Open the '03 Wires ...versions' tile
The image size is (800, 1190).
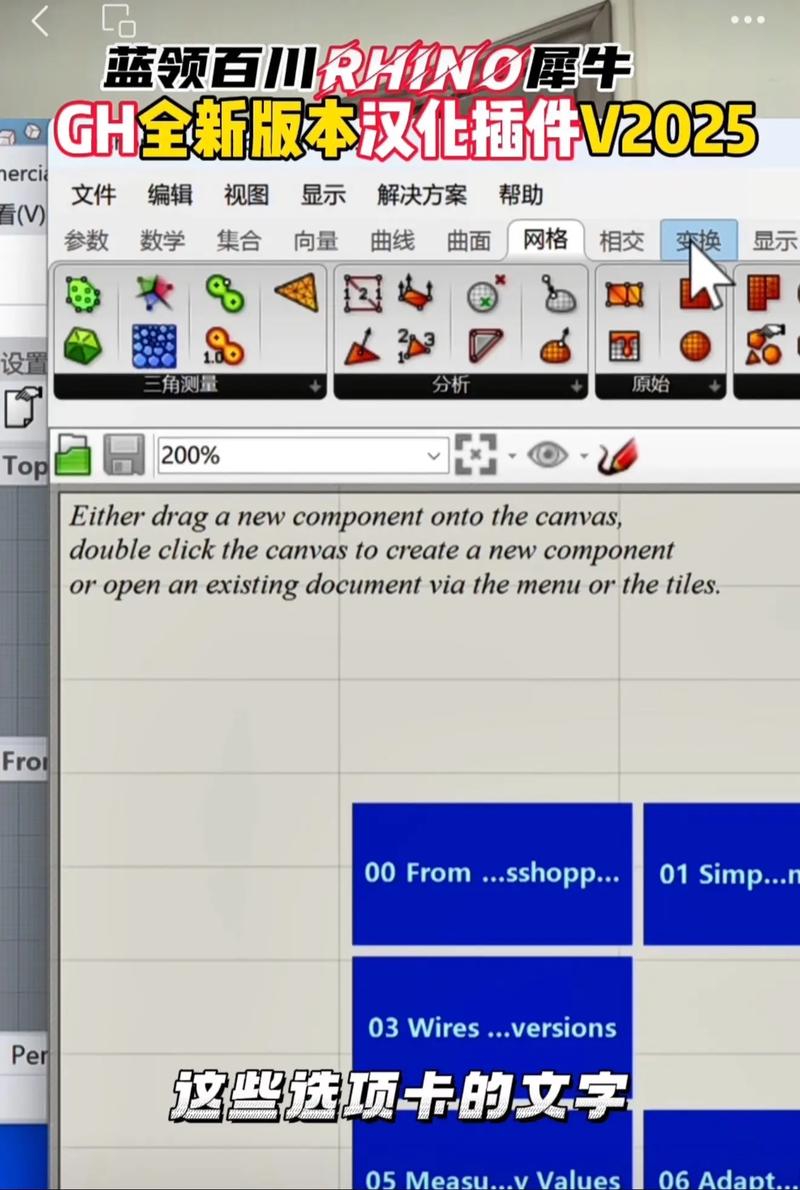tap(492, 1028)
